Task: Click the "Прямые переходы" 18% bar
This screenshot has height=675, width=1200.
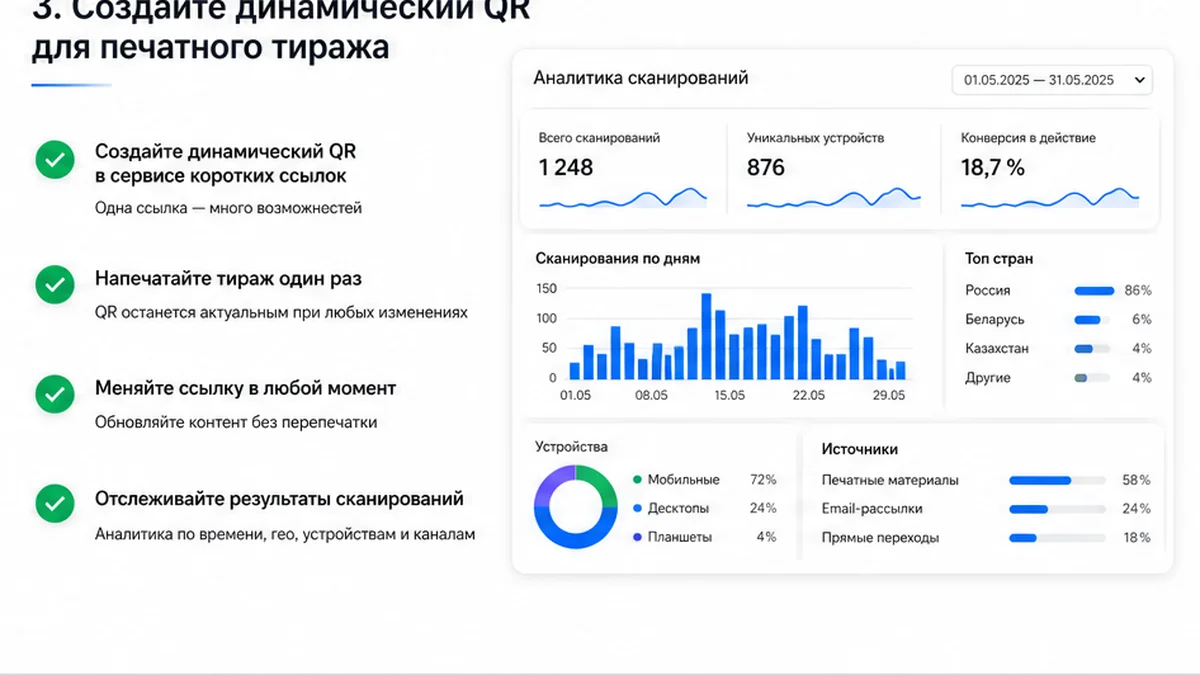Action: coord(1057,538)
